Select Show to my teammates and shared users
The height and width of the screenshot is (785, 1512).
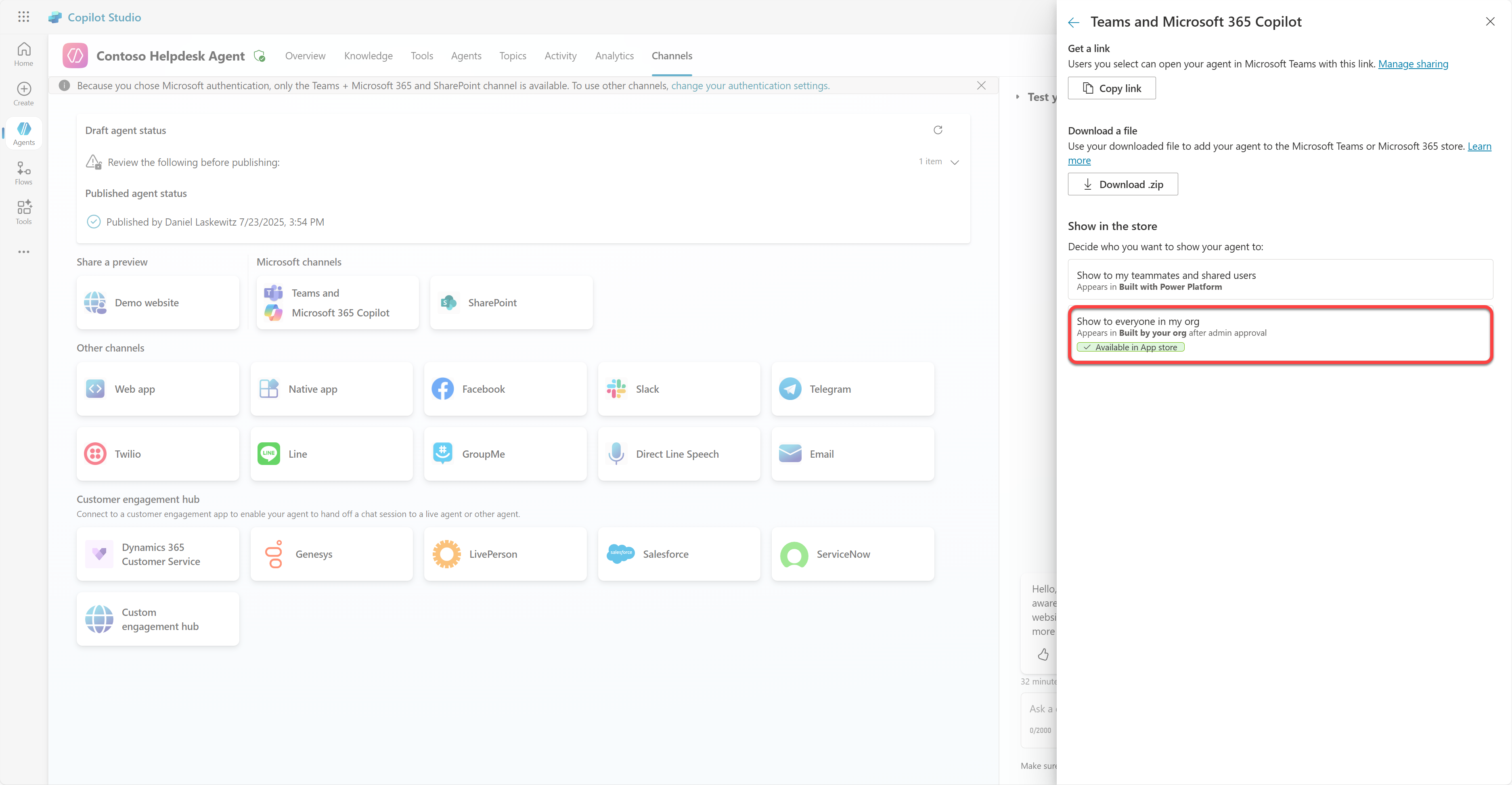pyautogui.click(x=1280, y=280)
